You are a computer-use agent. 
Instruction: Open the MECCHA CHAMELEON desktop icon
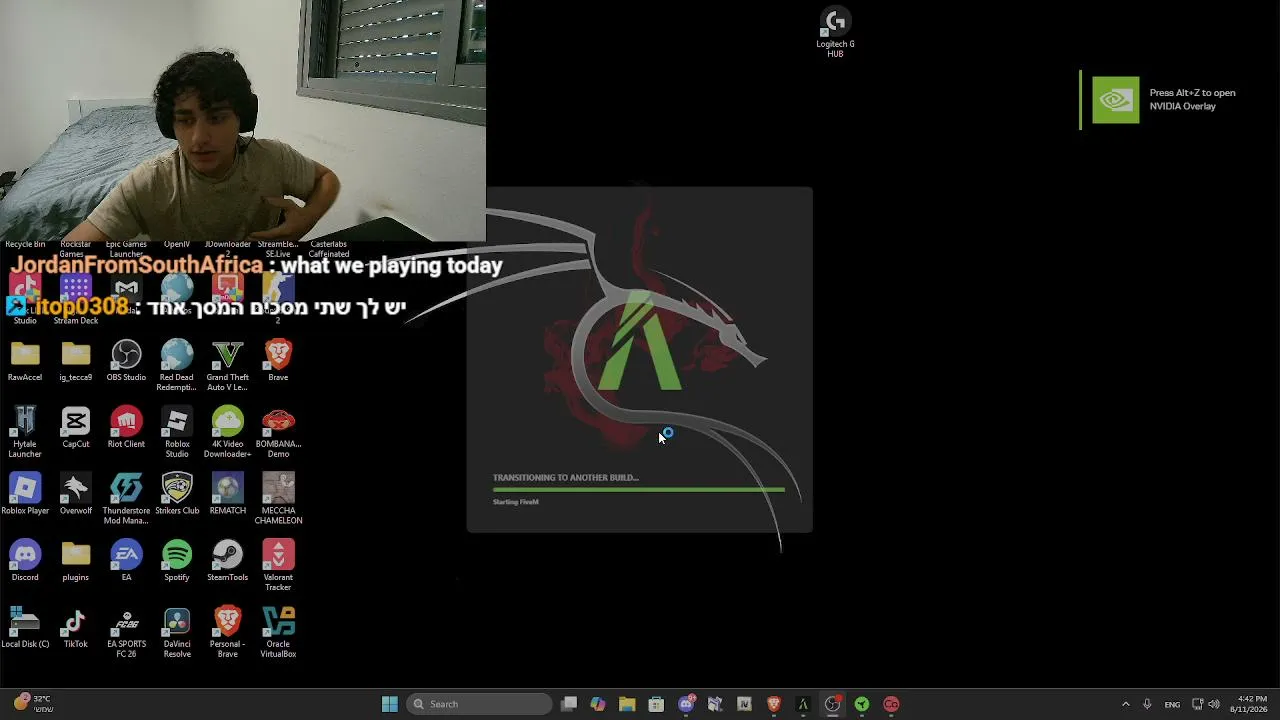[278, 499]
